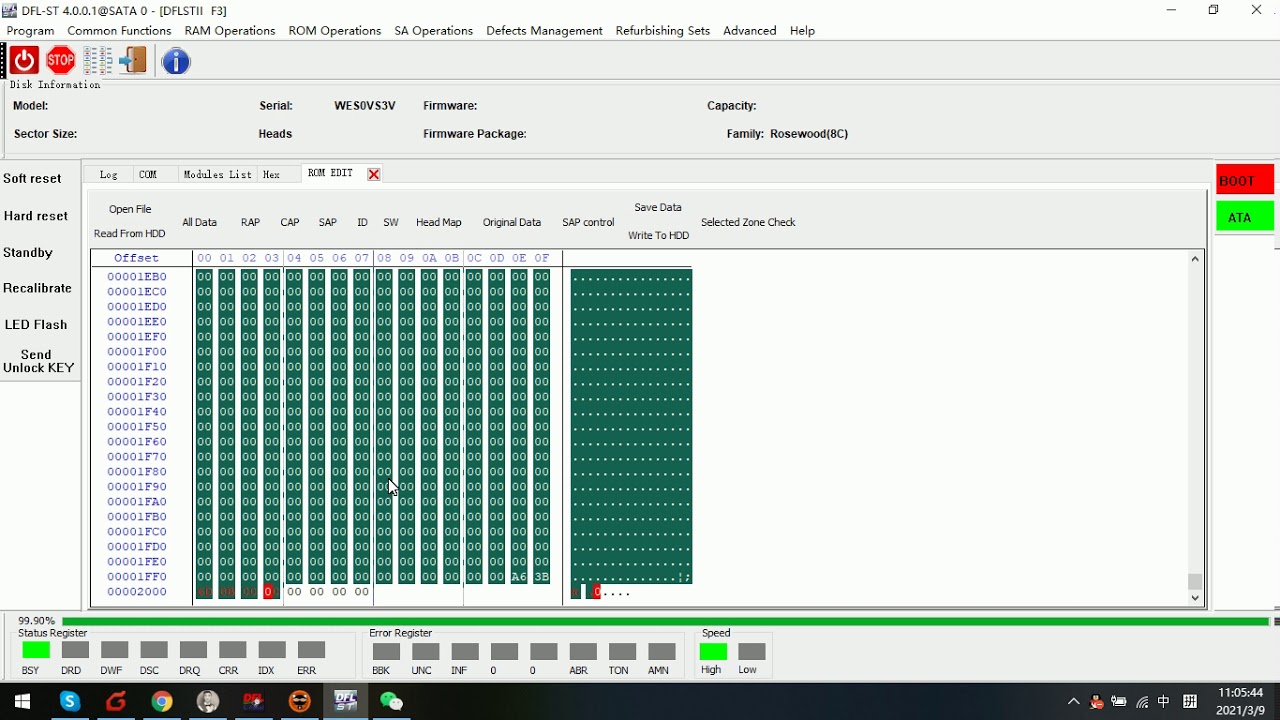Image resolution: width=1280 pixels, height=720 pixels.
Task: Open DFL-ST taskbar icon
Action: pos(346,702)
